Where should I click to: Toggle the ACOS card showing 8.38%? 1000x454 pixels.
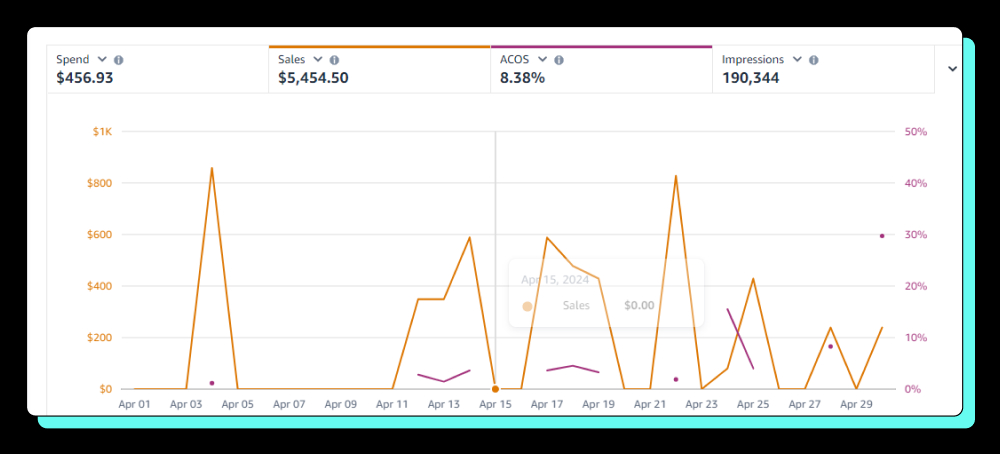(601, 70)
